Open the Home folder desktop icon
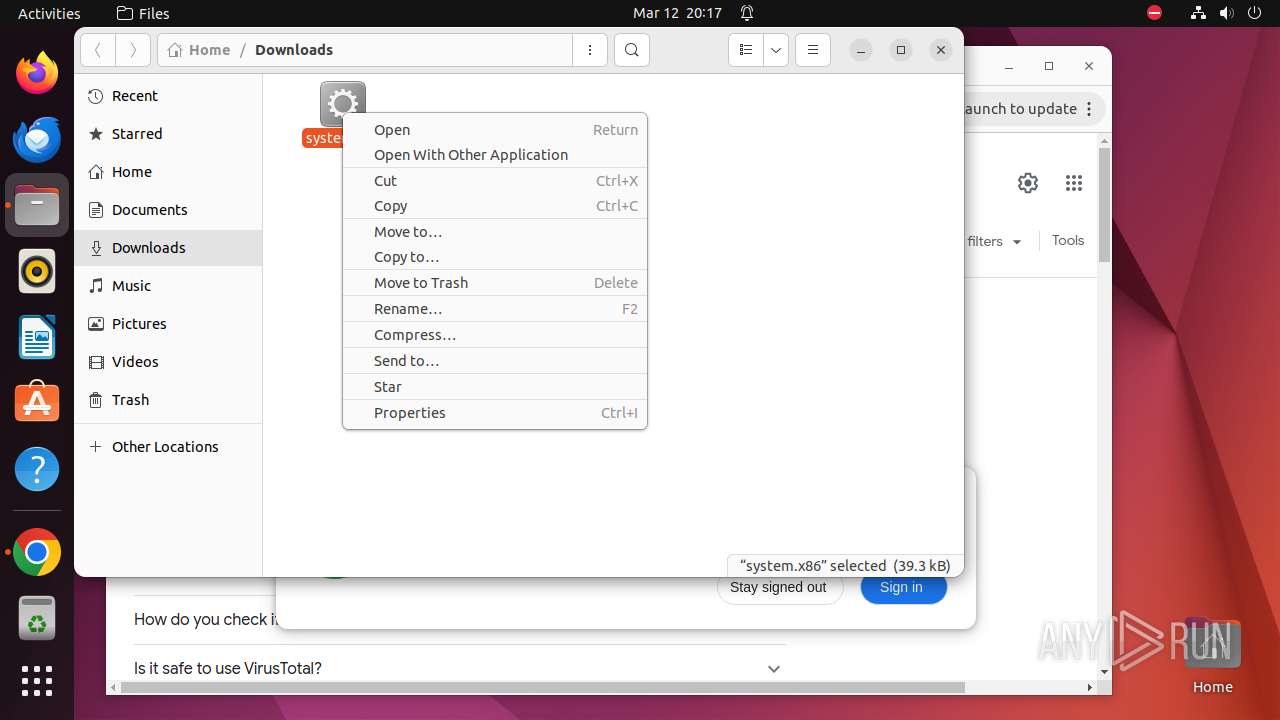Viewport: 1280px width, 720px height. [x=1212, y=655]
